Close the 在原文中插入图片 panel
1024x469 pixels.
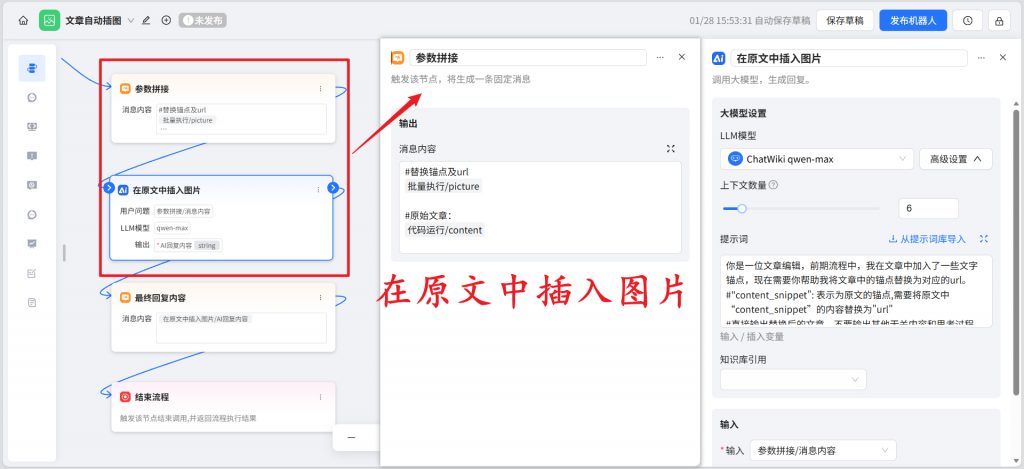point(1003,57)
